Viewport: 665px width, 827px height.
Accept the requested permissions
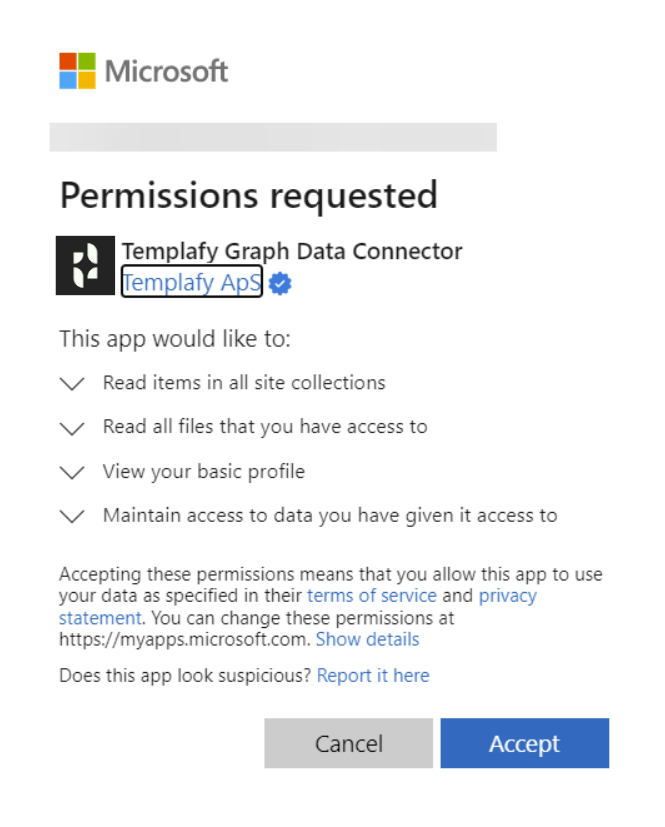(x=525, y=743)
